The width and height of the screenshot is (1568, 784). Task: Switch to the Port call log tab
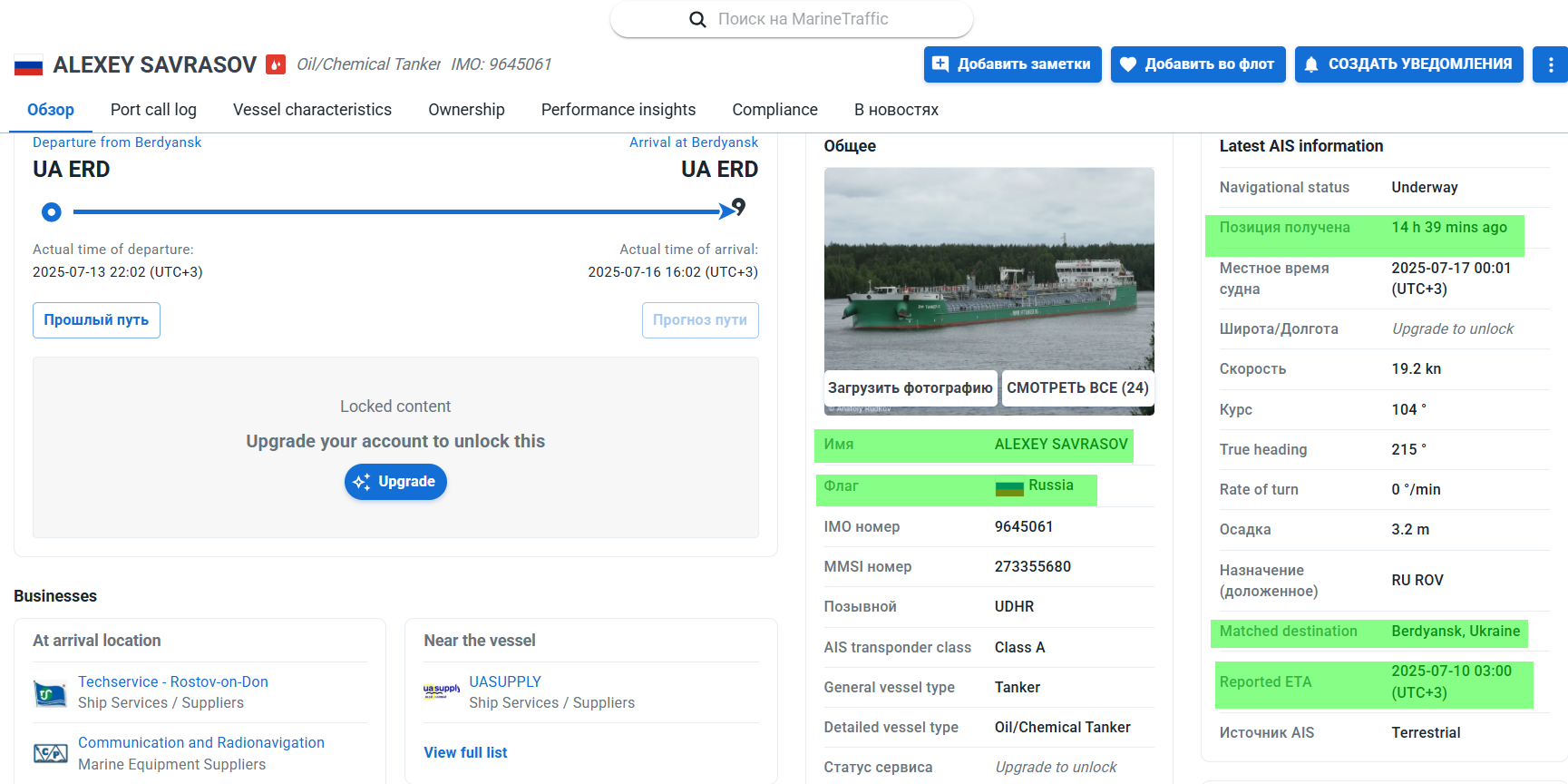153,110
